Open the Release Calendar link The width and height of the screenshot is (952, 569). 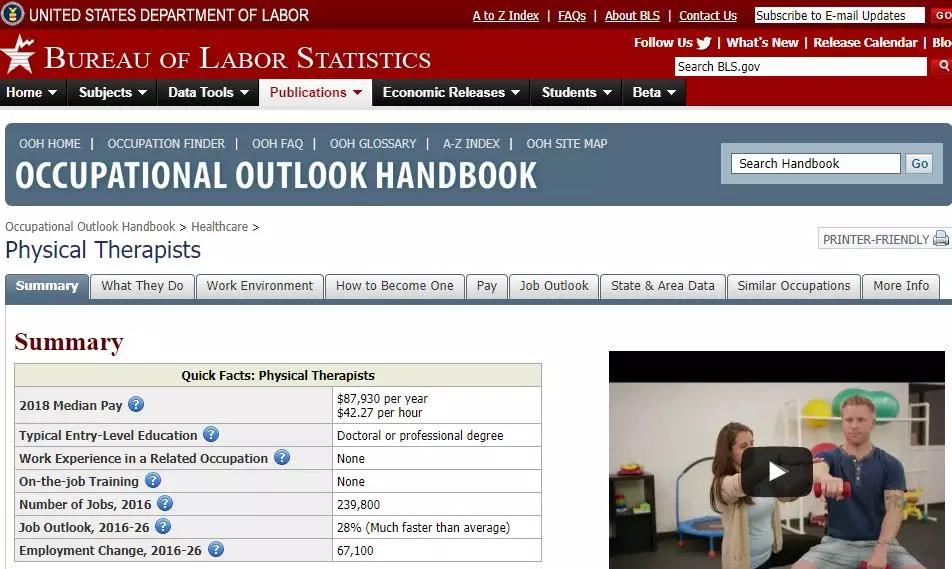click(865, 43)
